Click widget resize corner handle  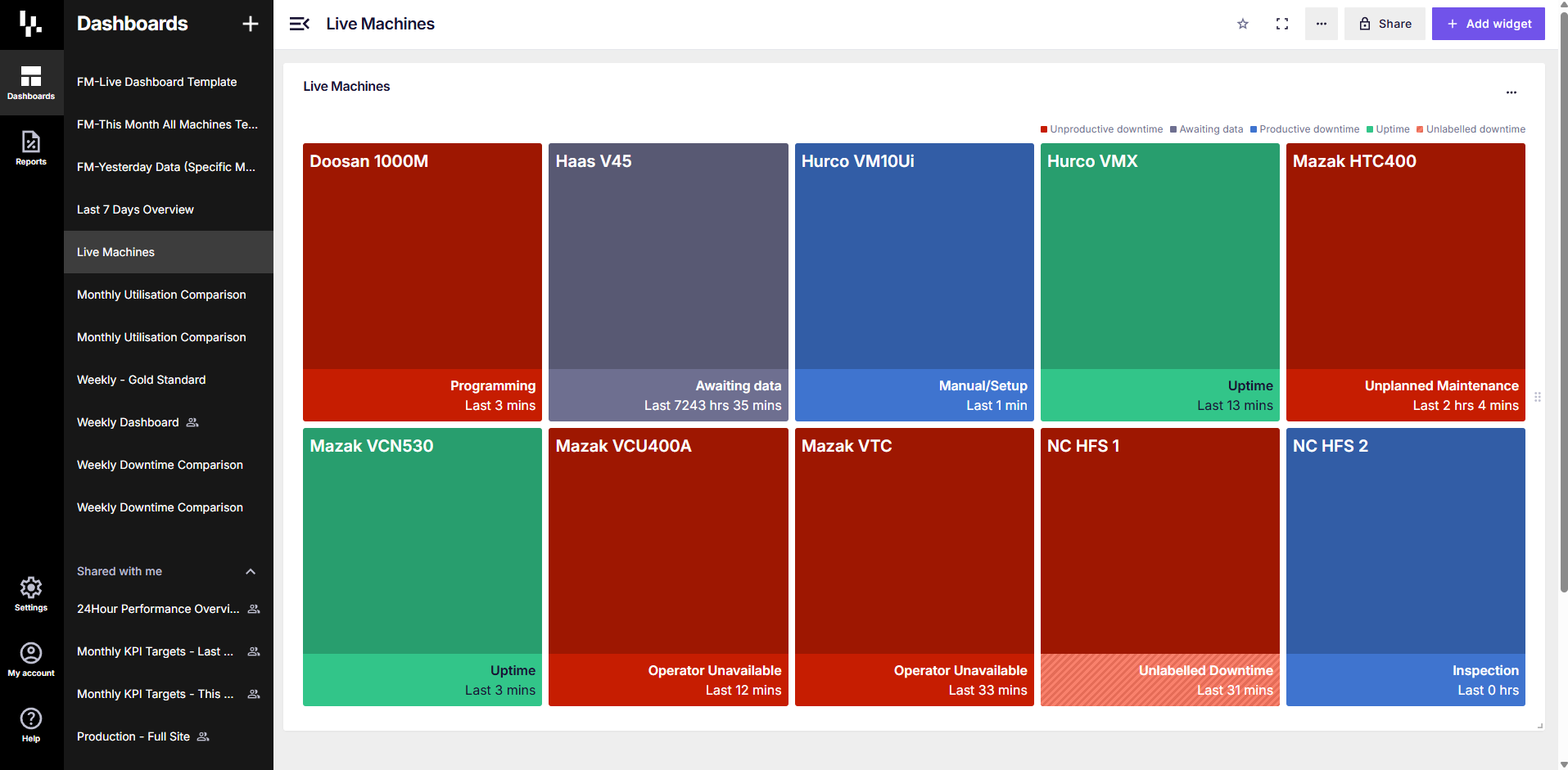(x=1540, y=726)
